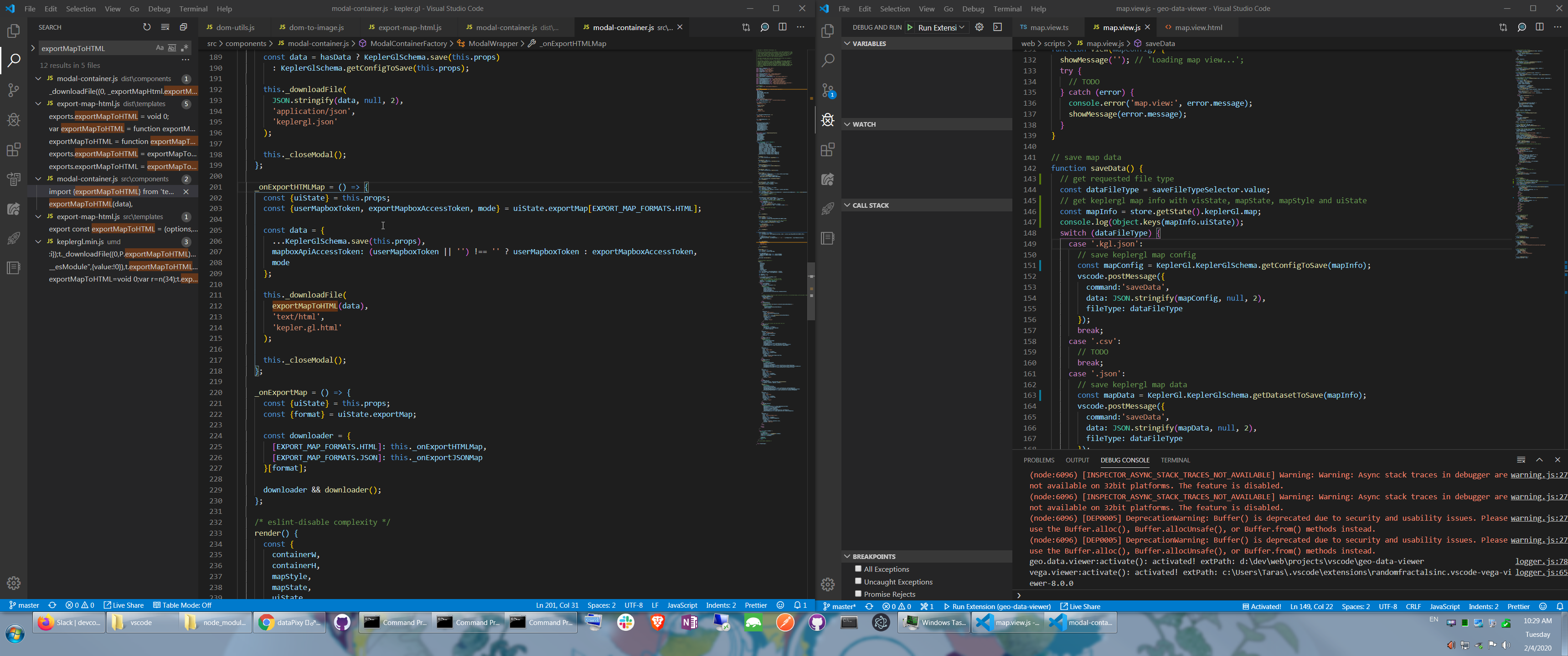Screen dimensions: 1568x656
Task: Open Run and Debug view in the left window
Action: pyautogui.click(x=13, y=120)
